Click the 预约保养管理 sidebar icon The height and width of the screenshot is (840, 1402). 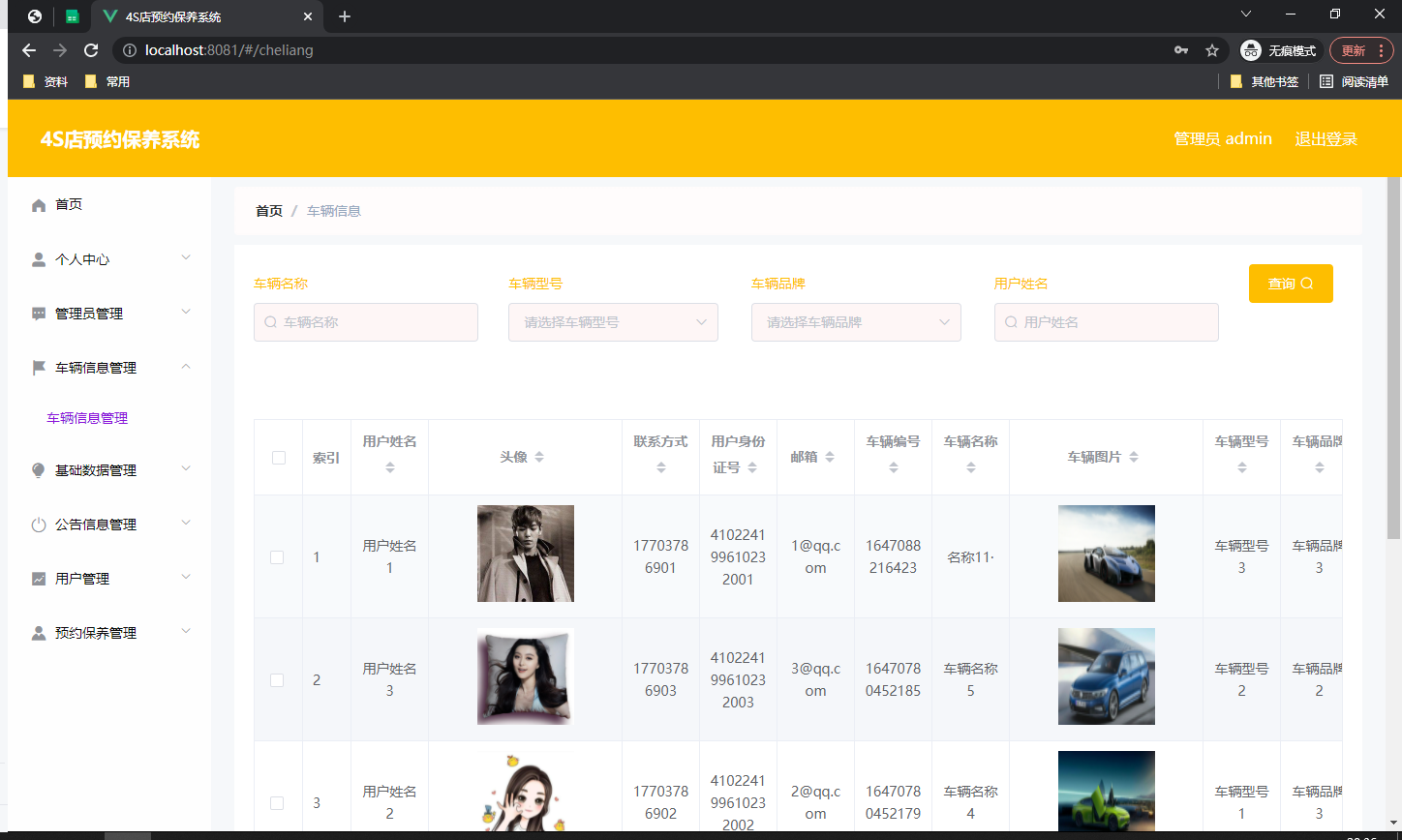click(x=37, y=632)
